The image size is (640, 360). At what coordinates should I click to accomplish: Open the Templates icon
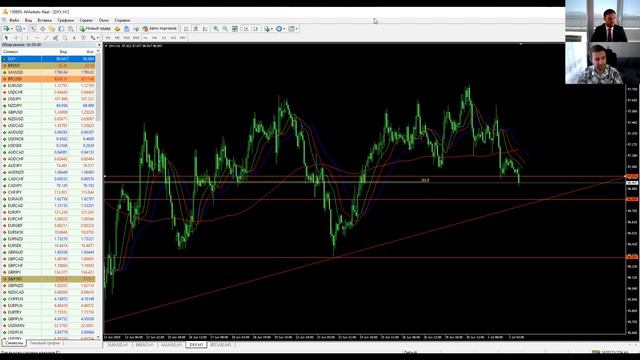[x=291, y=29]
